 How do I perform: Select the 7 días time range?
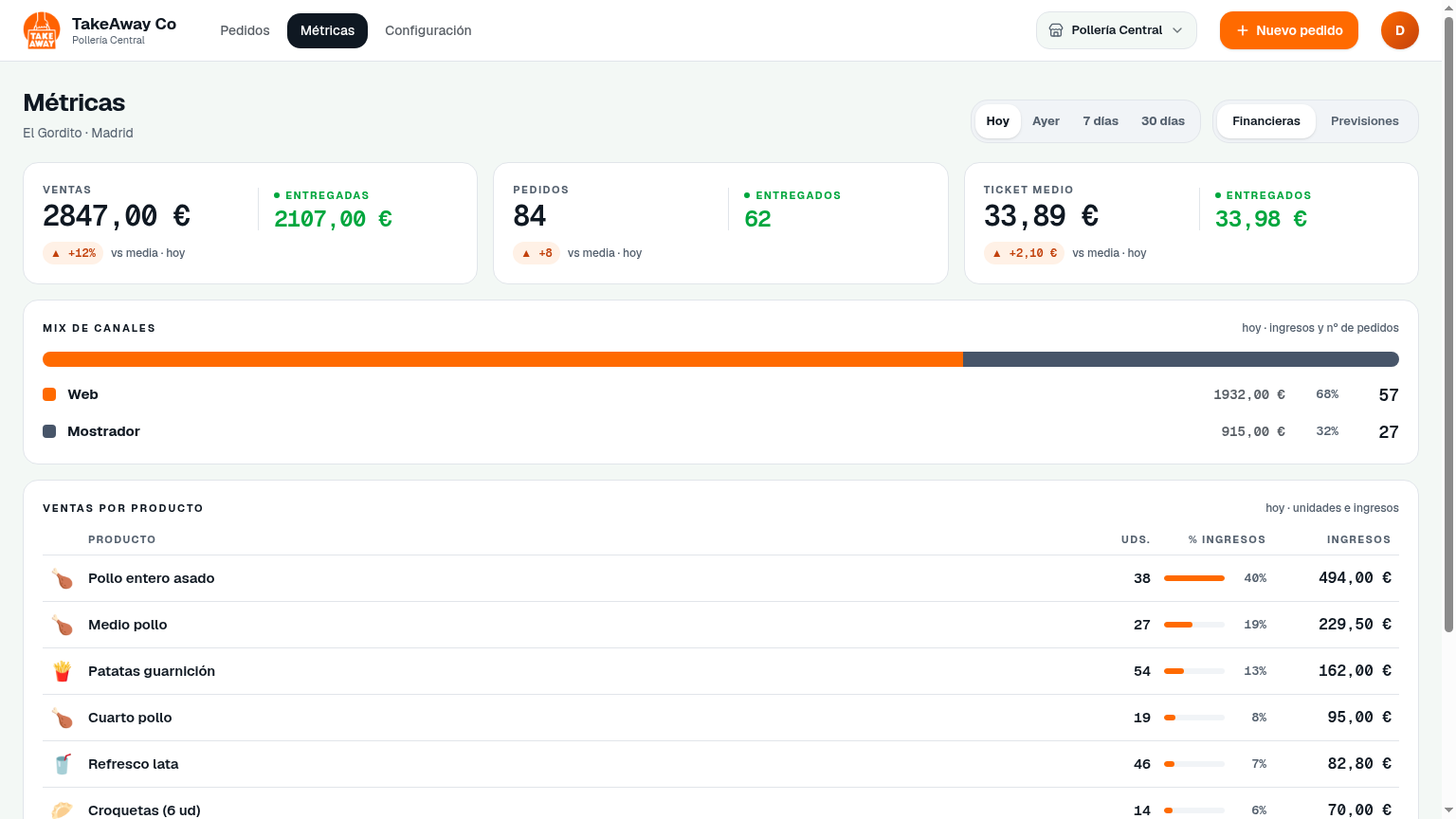click(1101, 121)
